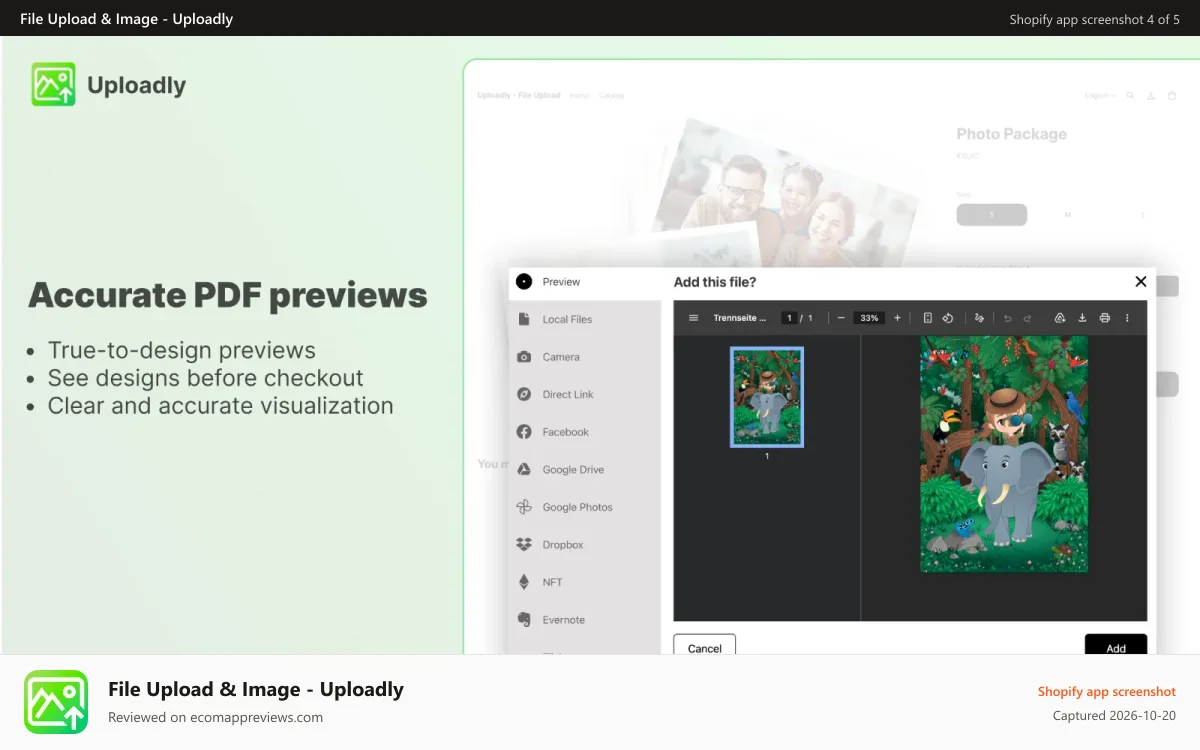Choose Direct Link upload source
Image resolution: width=1200 pixels, height=750 pixels.
tap(585, 394)
